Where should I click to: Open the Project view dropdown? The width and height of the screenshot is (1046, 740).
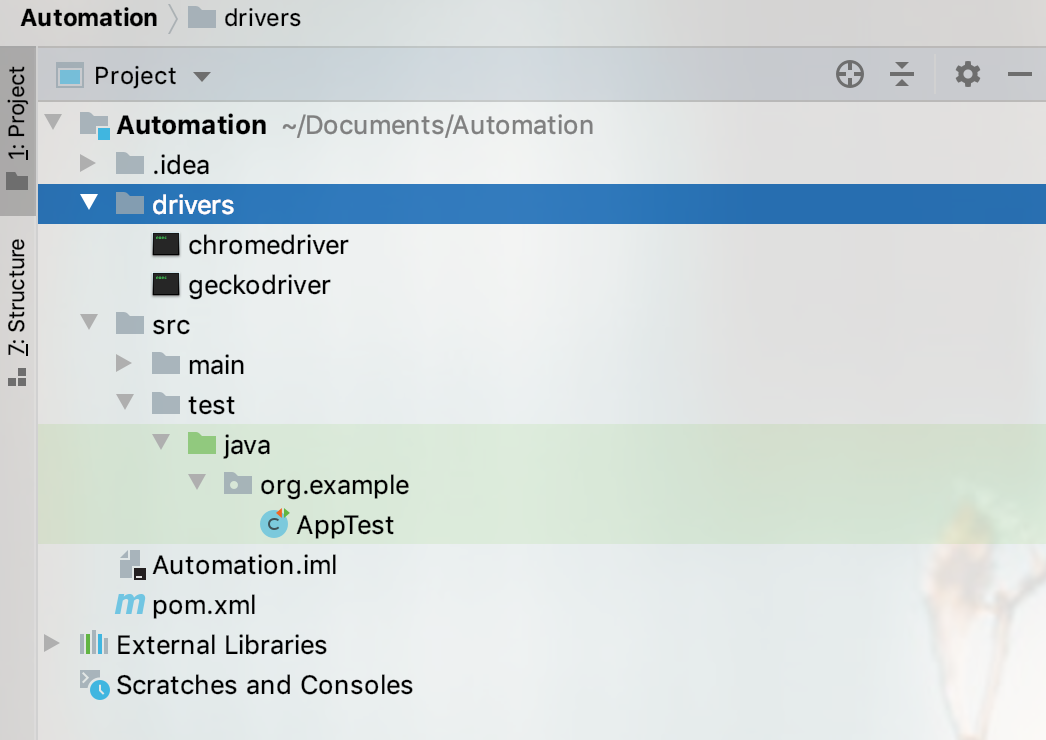[x=201, y=77]
